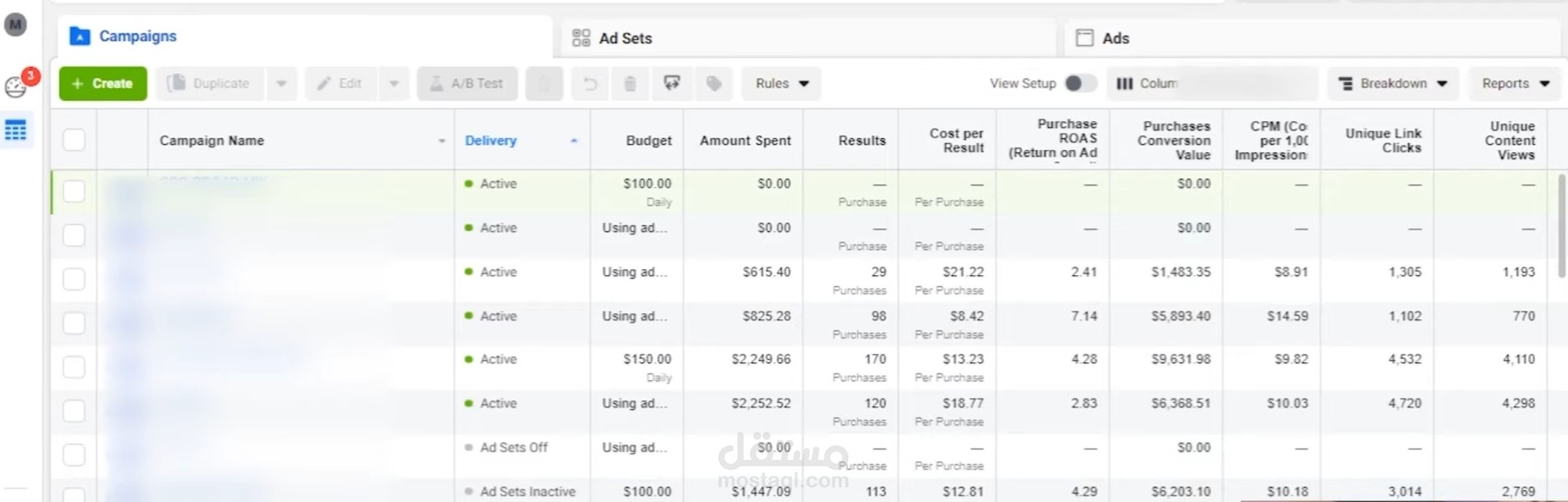Click the Campaign Name column header
Viewport: 1568px width, 502px height.
tap(212, 141)
